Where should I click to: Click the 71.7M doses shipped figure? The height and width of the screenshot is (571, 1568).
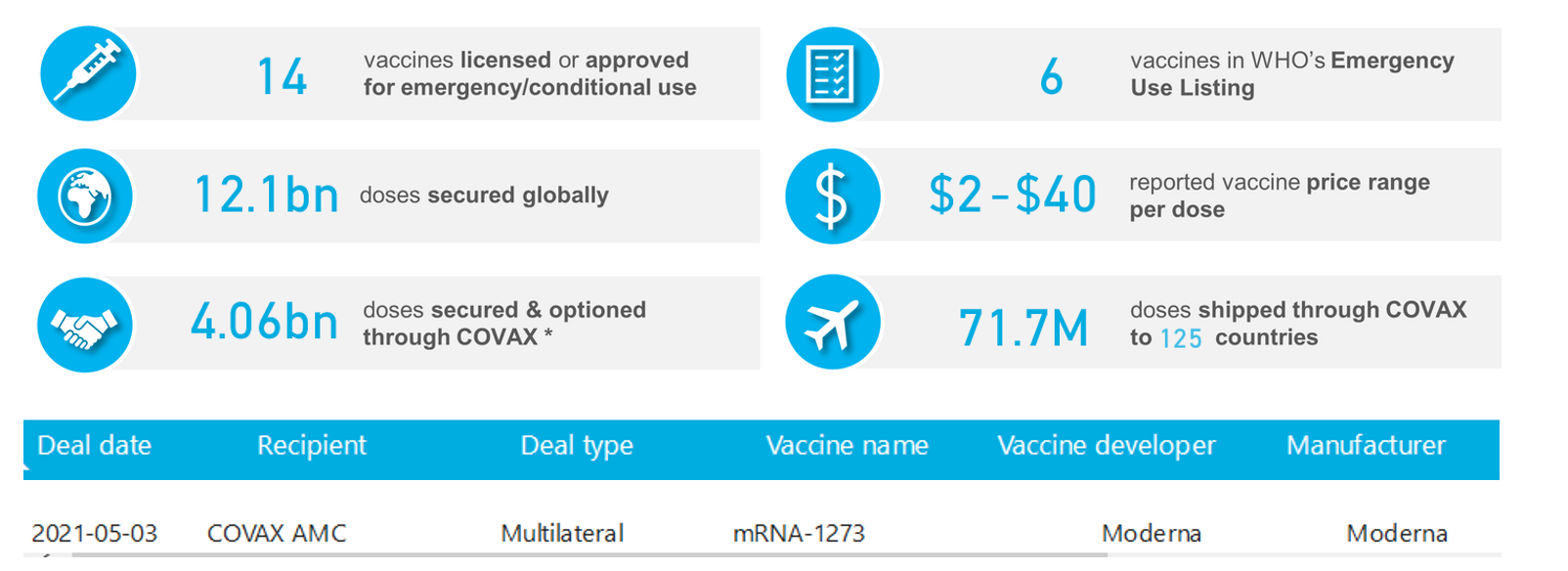pyautogui.click(x=1023, y=329)
